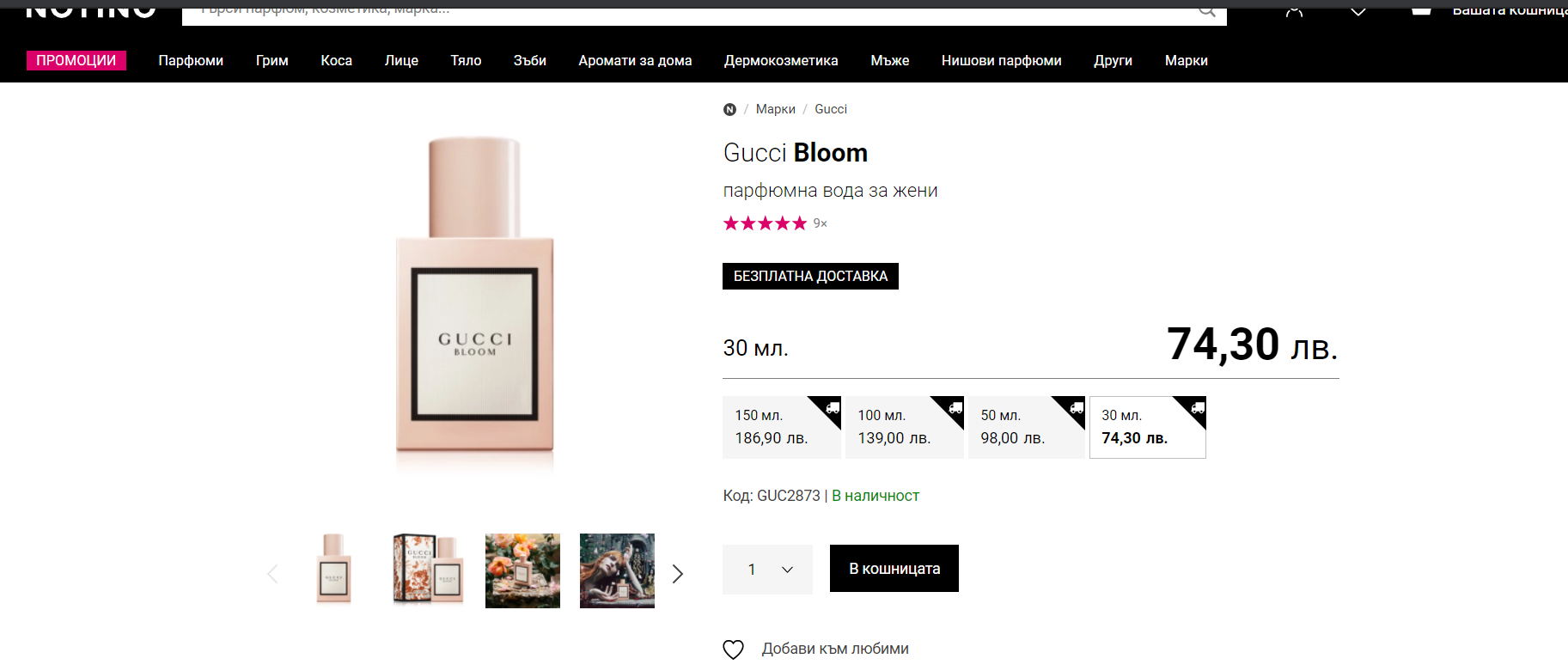
Task: Open the quantity dropdown
Action: 767,569
